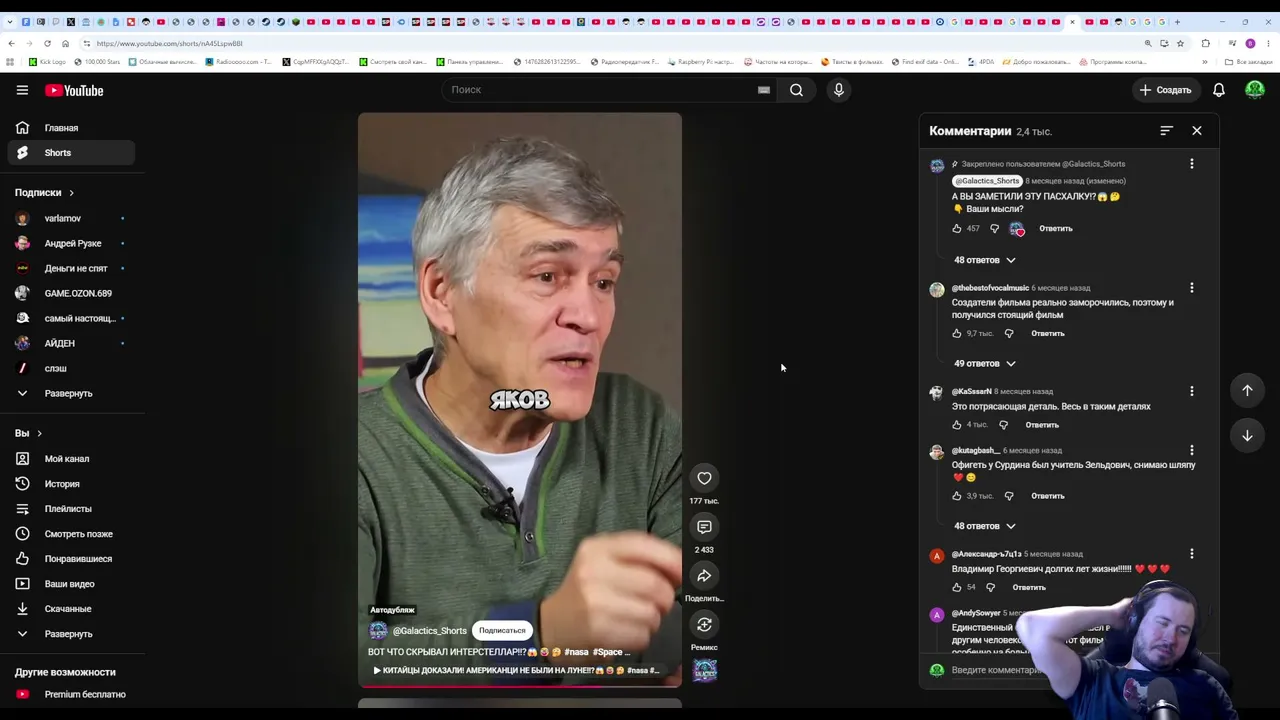
Task: Click the magnifier search button
Action: coord(796,90)
